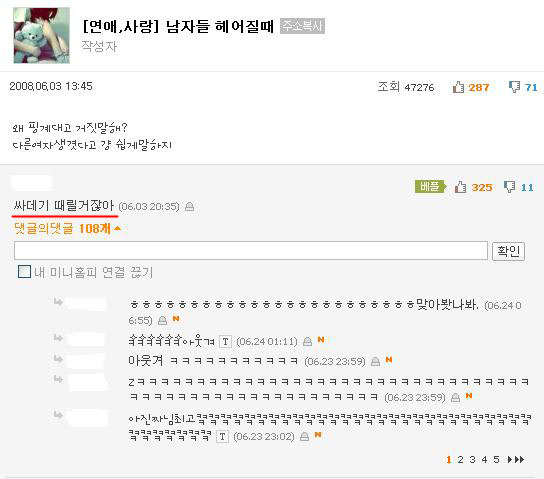Go to reply page 2

460,460
